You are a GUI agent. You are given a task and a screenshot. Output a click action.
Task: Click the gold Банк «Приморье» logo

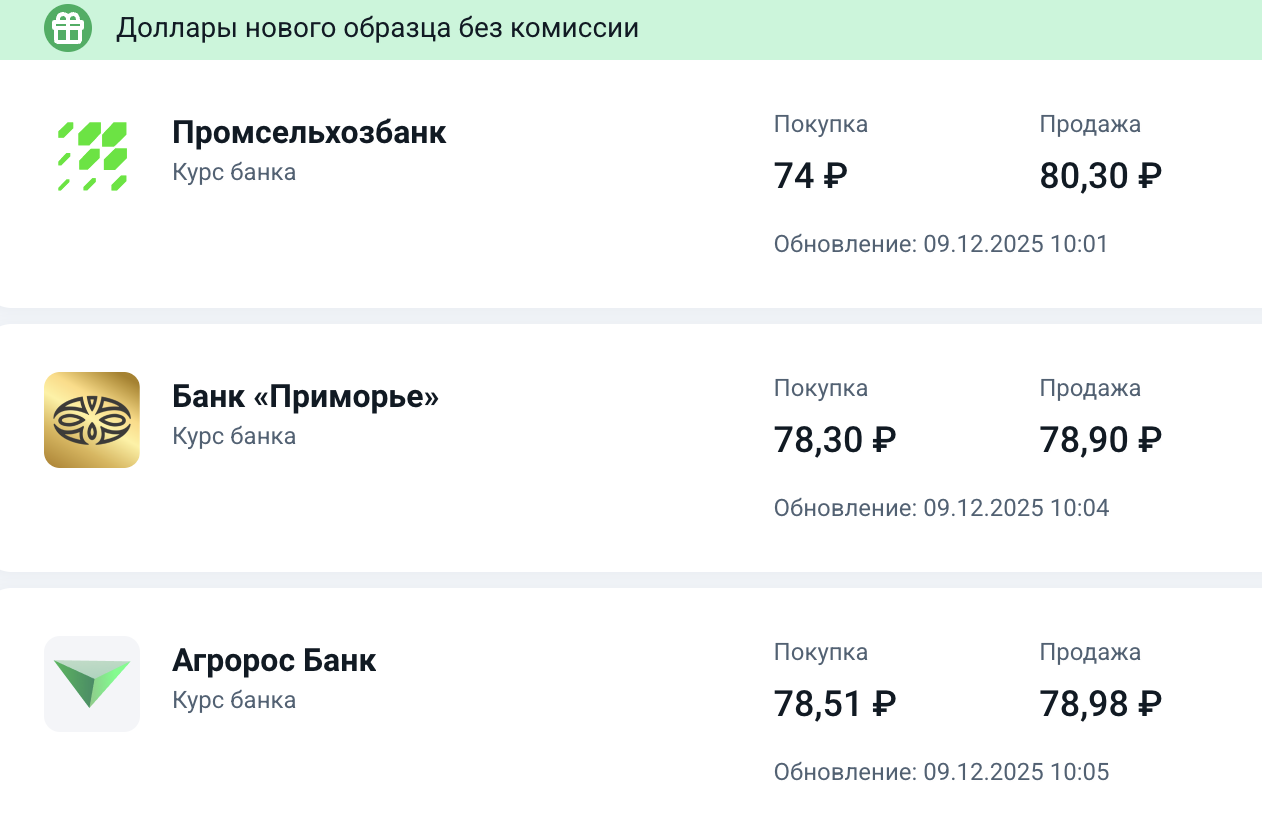(92, 420)
